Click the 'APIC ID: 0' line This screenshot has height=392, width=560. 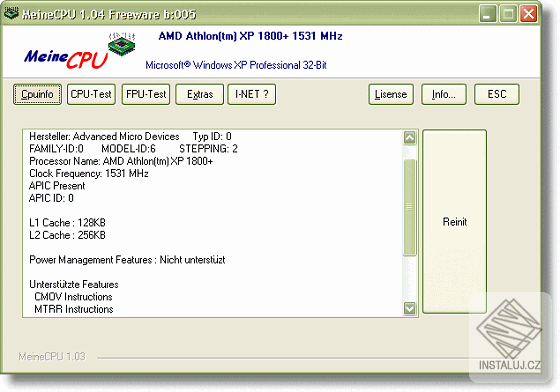(51, 198)
